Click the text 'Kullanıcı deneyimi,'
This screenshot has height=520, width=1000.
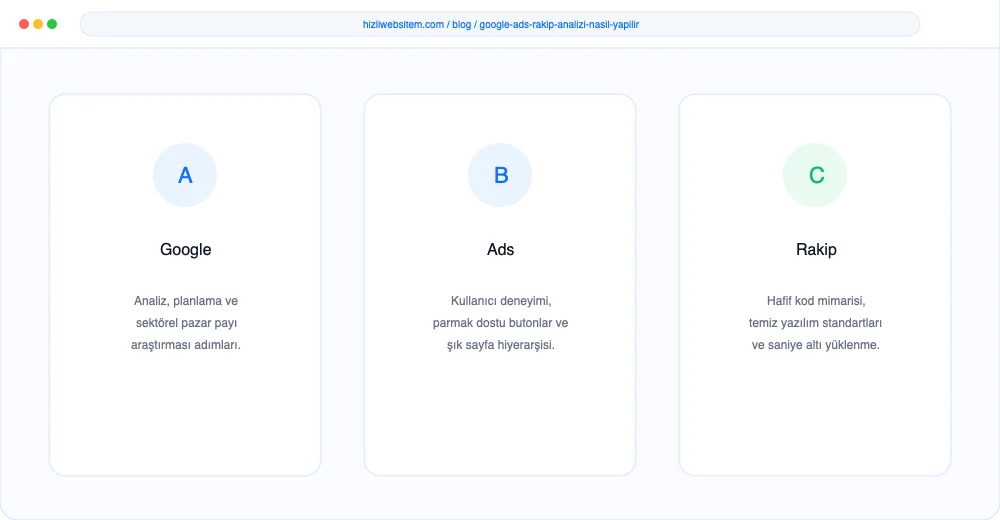(501, 301)
